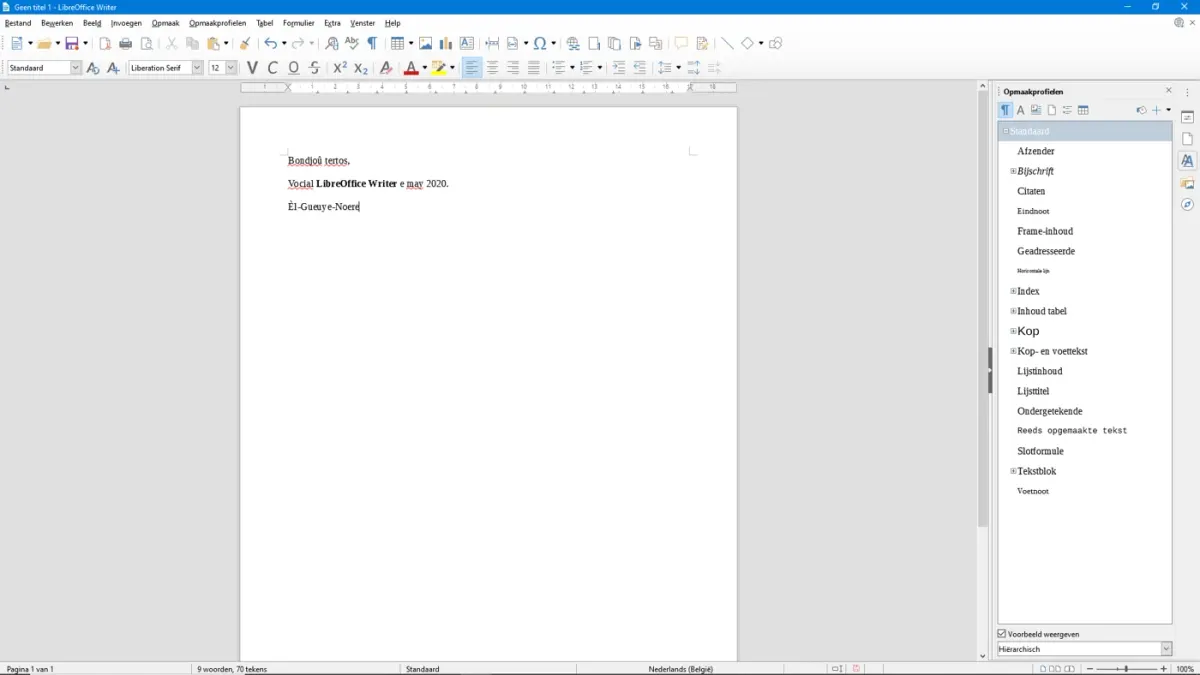Insert an image from toolbar

click(426, 43)
